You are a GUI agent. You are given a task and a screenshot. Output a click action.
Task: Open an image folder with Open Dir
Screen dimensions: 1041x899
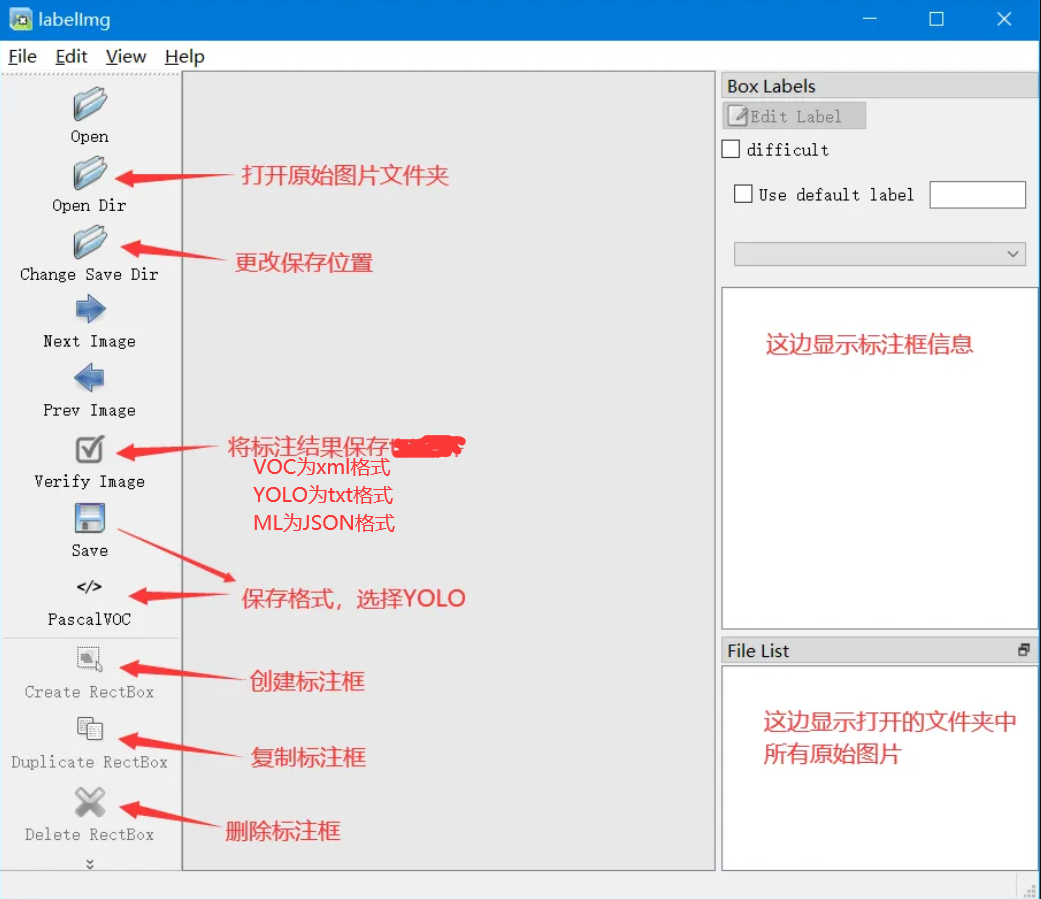point(90,173)
